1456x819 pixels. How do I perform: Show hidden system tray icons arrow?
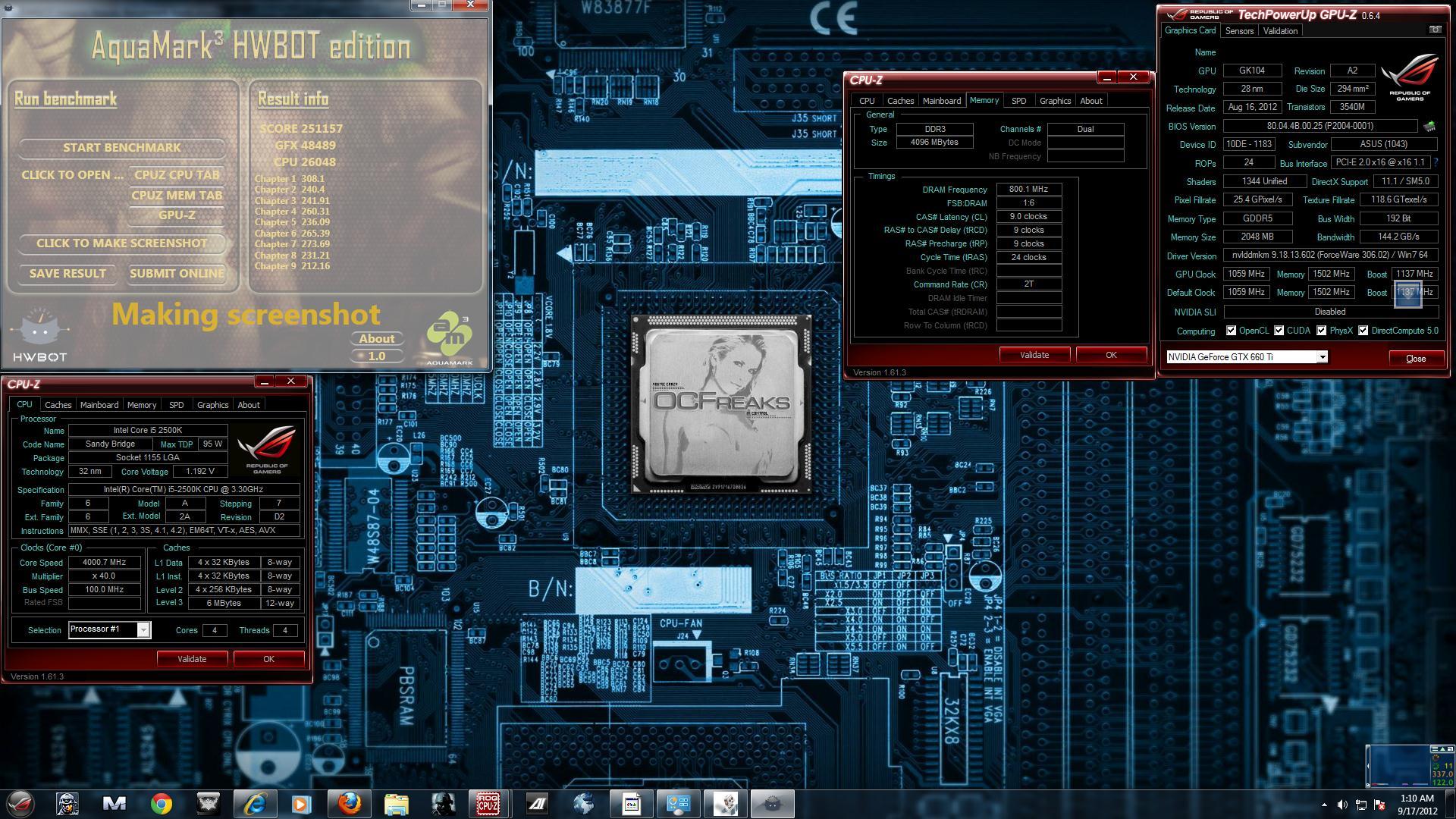1324,805
